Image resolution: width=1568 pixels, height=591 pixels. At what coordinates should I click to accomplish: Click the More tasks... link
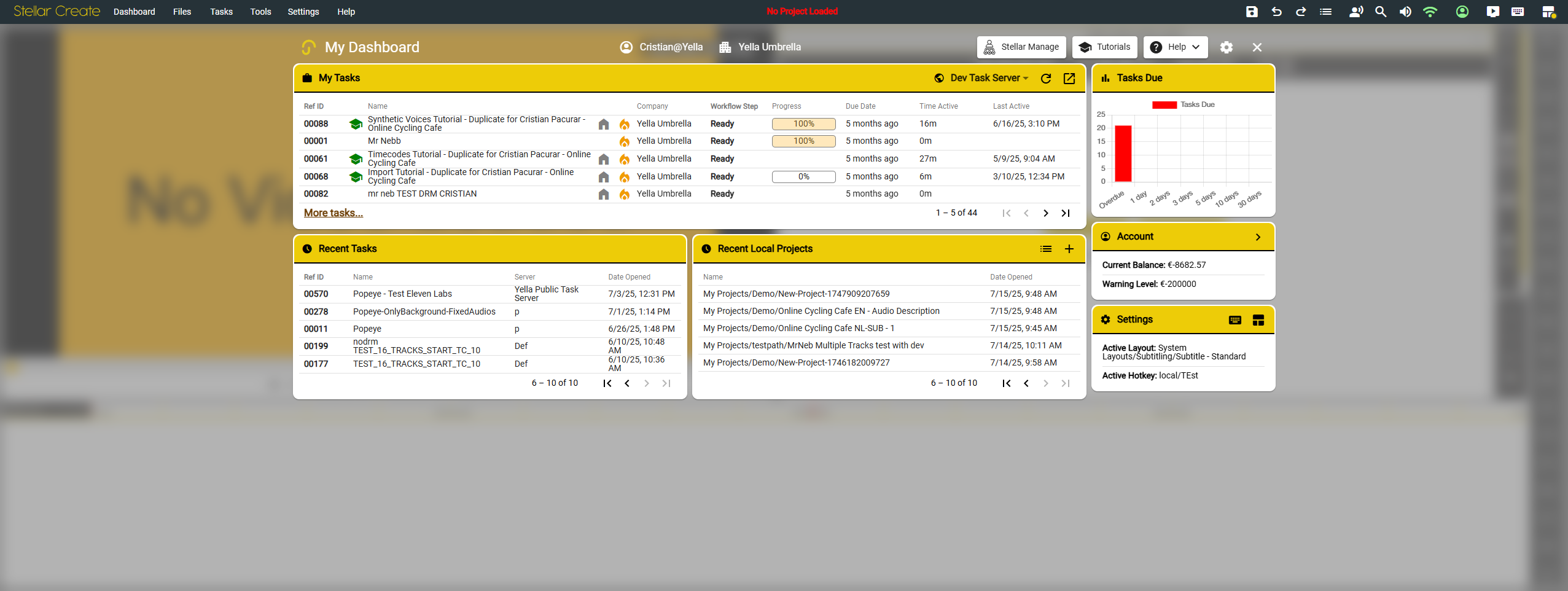[x=333, y=213]
